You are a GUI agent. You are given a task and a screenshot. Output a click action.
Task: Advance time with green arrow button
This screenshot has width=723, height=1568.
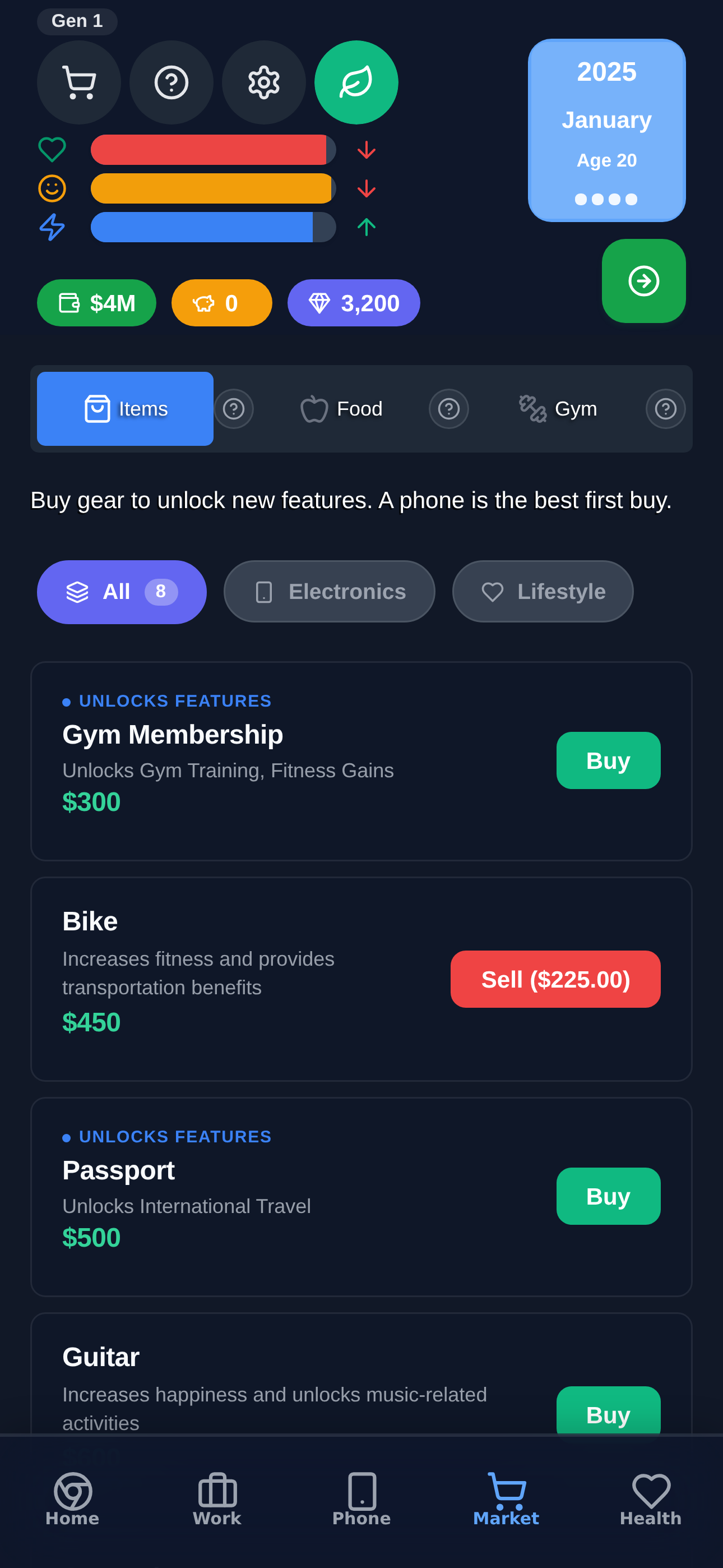[644, 280]
